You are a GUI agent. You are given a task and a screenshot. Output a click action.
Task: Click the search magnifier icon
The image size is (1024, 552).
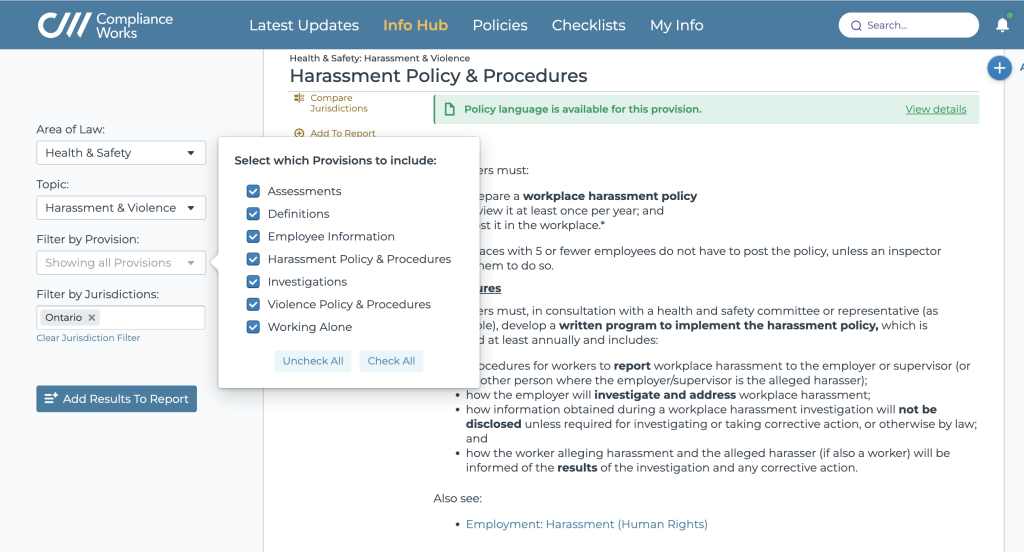(856, 25)
